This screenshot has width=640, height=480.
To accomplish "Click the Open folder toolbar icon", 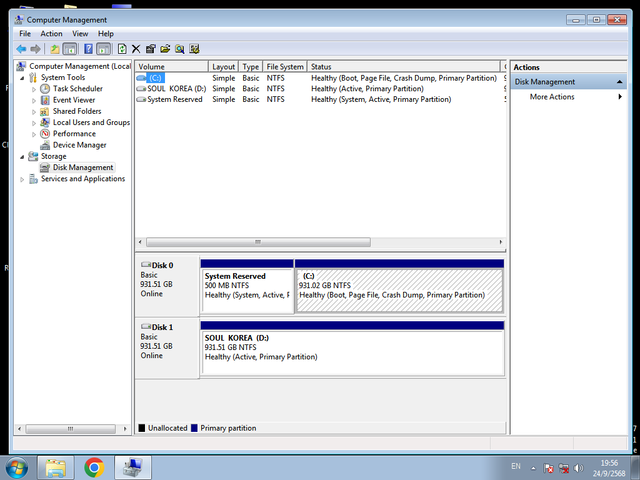I will pyautogui.click(x=165, y=49).
